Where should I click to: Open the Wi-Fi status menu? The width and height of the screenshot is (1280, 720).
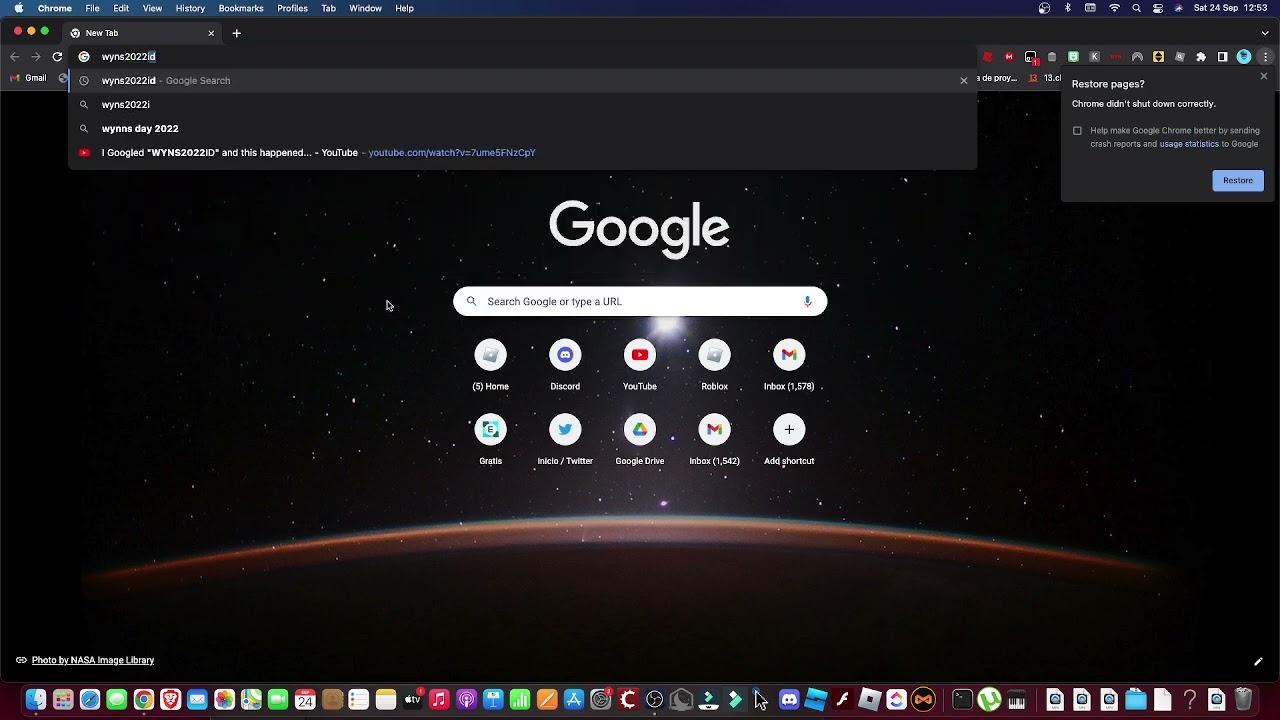click(1115, 8)
